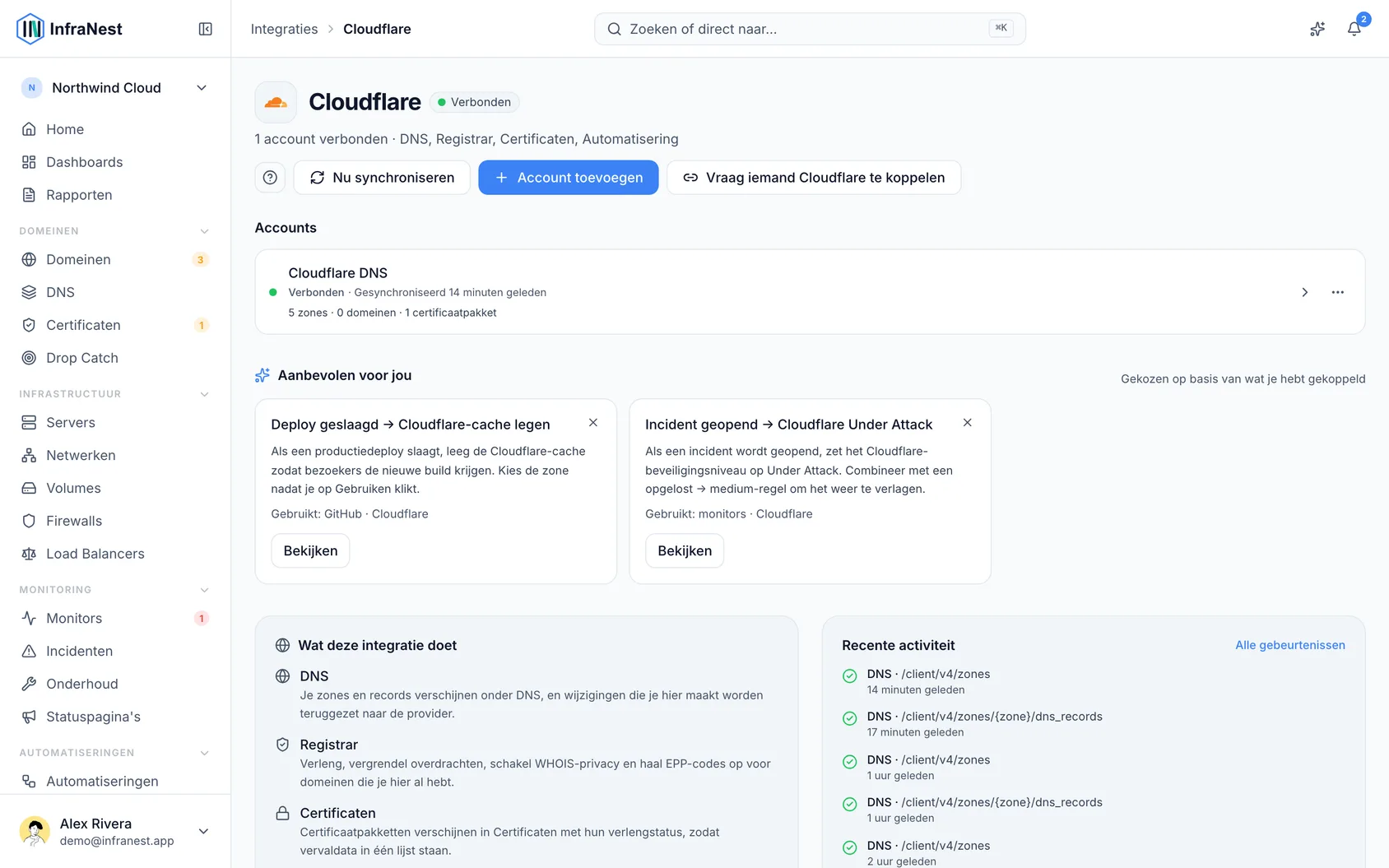Click Vraag iemand Cloudflare te koppelen

[814, 178]
